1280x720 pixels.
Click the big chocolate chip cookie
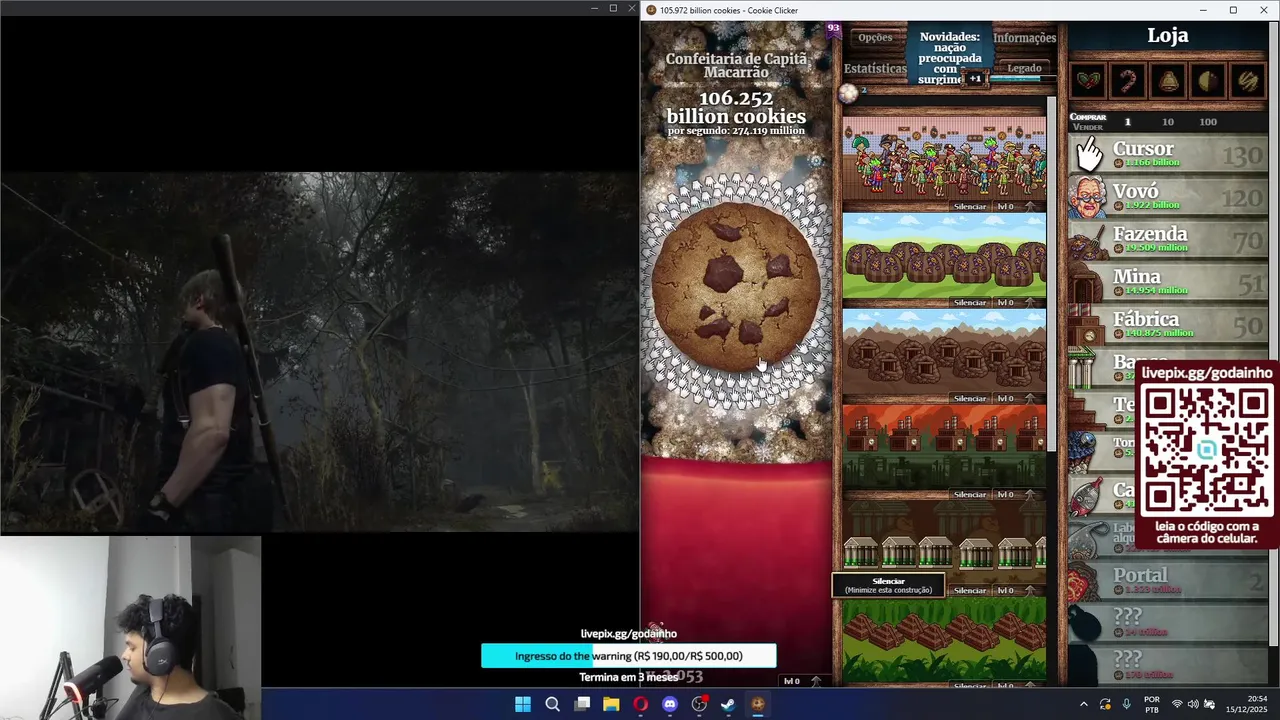tap(736, 286)
